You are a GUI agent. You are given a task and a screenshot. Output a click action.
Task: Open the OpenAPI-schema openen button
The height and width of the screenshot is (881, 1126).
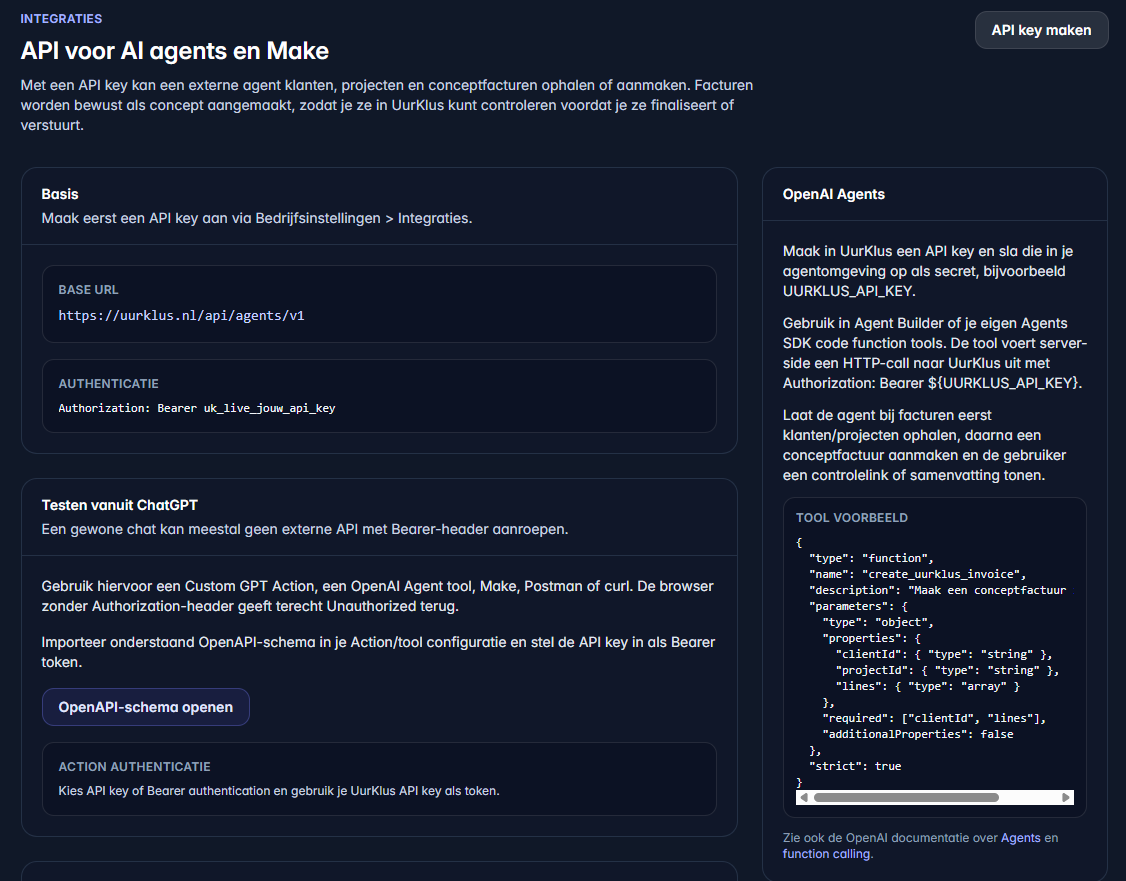(x=146, y=707)
